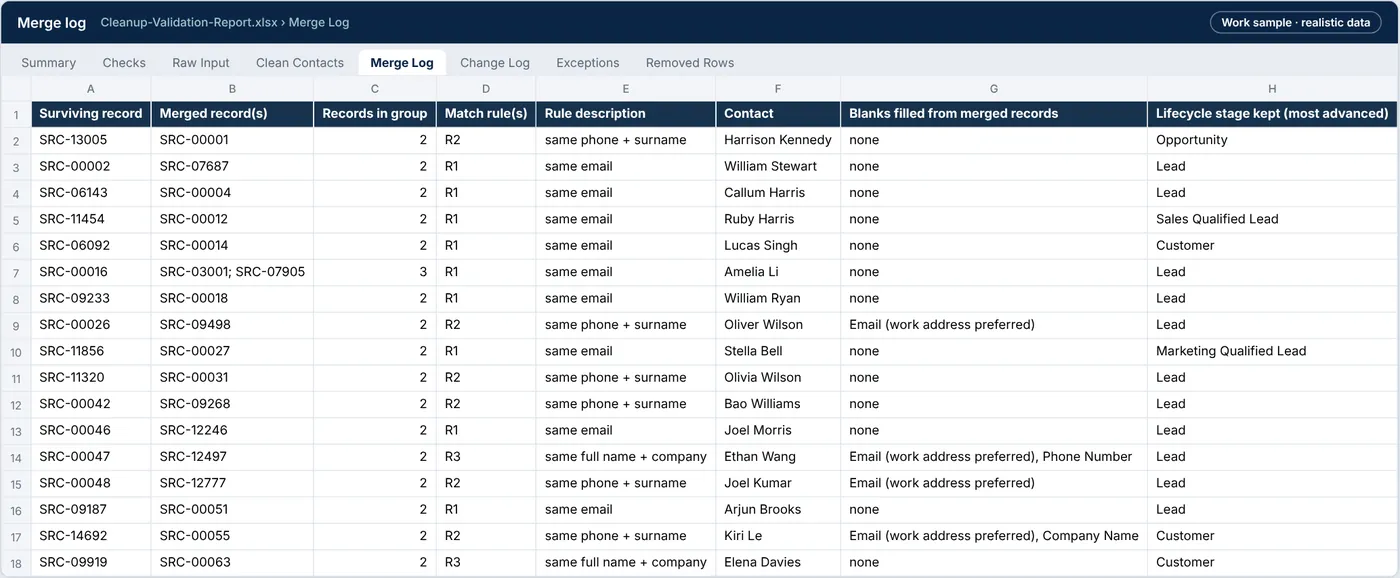Select cell SRC-03001; SRC-07905

(x=232, y=272)
